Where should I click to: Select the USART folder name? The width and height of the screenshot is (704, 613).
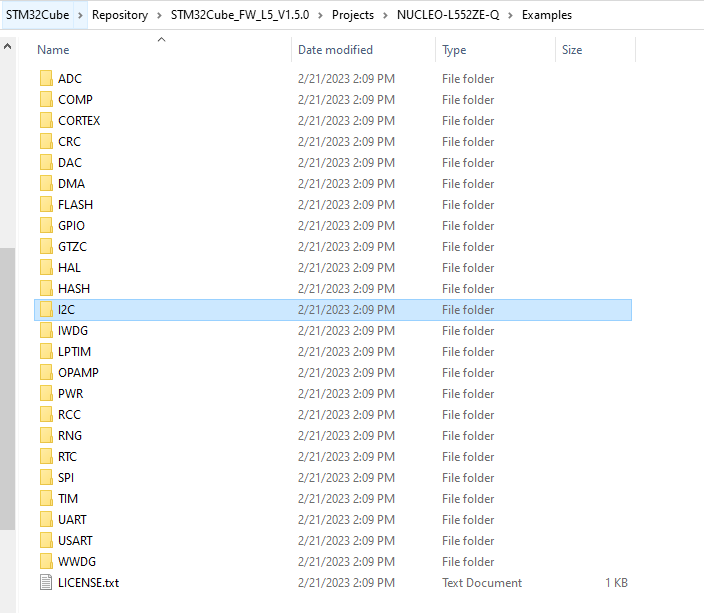coord(75,541)
